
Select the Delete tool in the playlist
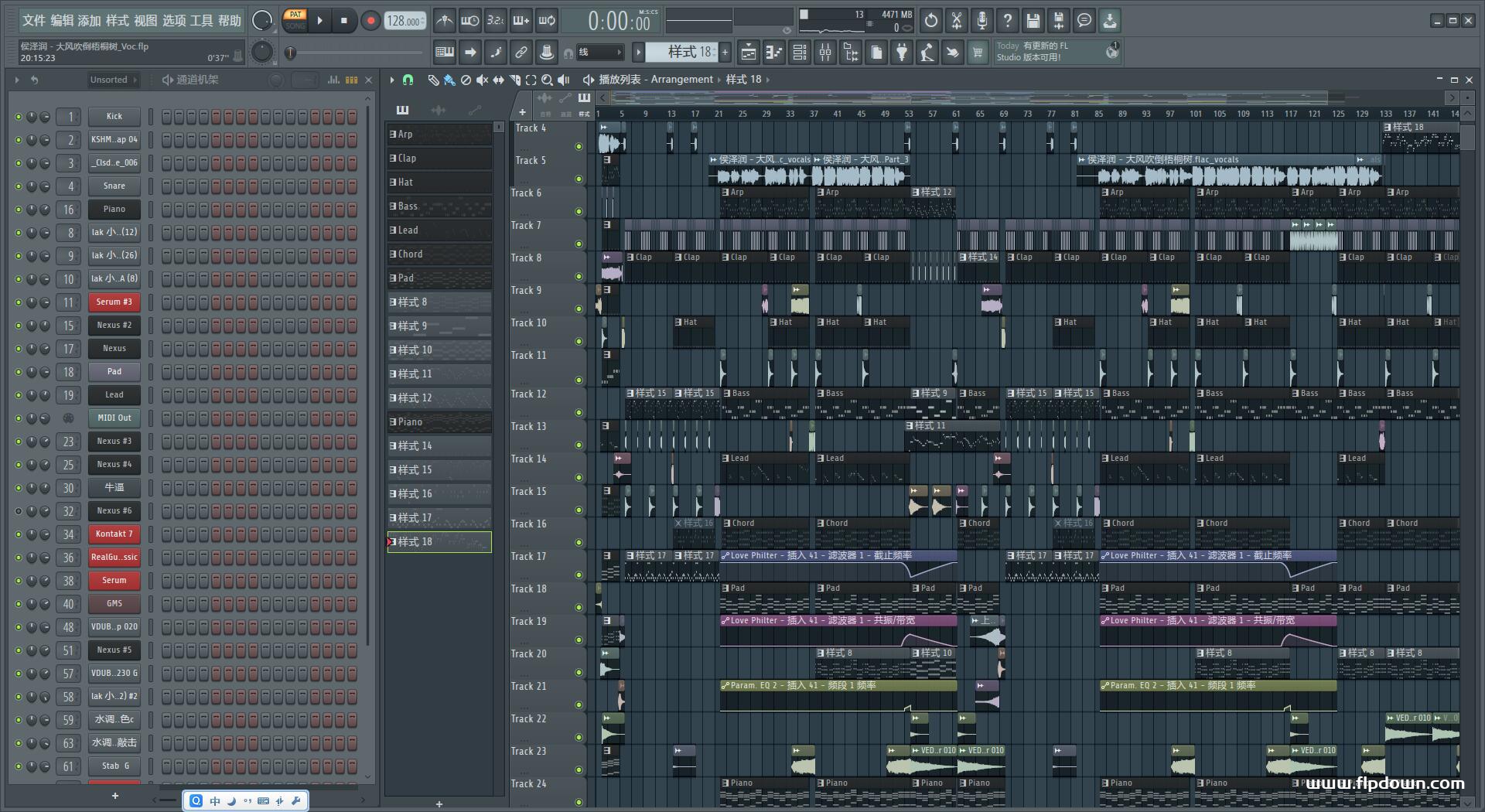[466, 80]
